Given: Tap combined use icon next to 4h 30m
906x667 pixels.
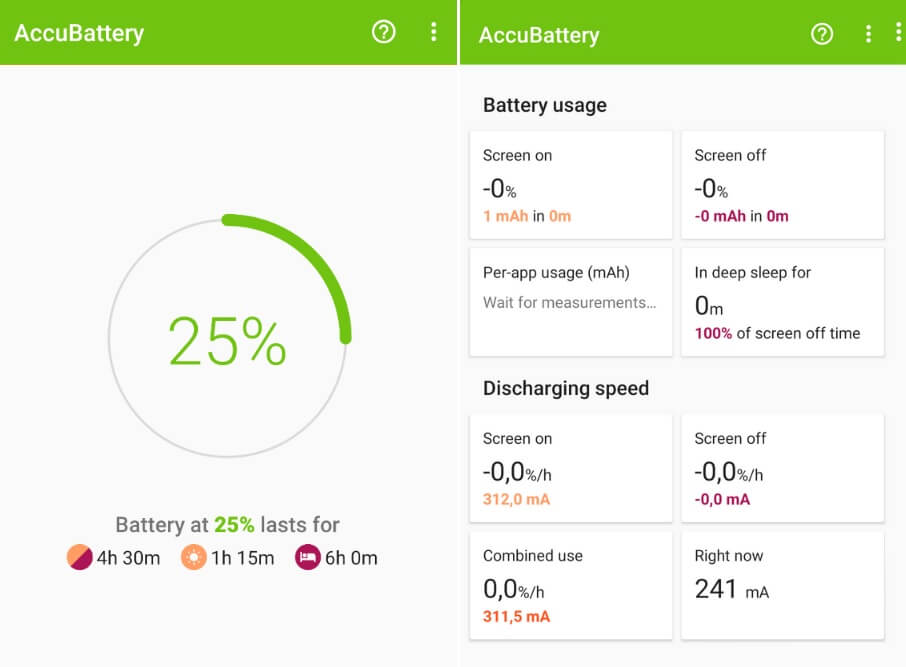Looking at the screenshot, I should pyautogui.click(x=80, y=557).
